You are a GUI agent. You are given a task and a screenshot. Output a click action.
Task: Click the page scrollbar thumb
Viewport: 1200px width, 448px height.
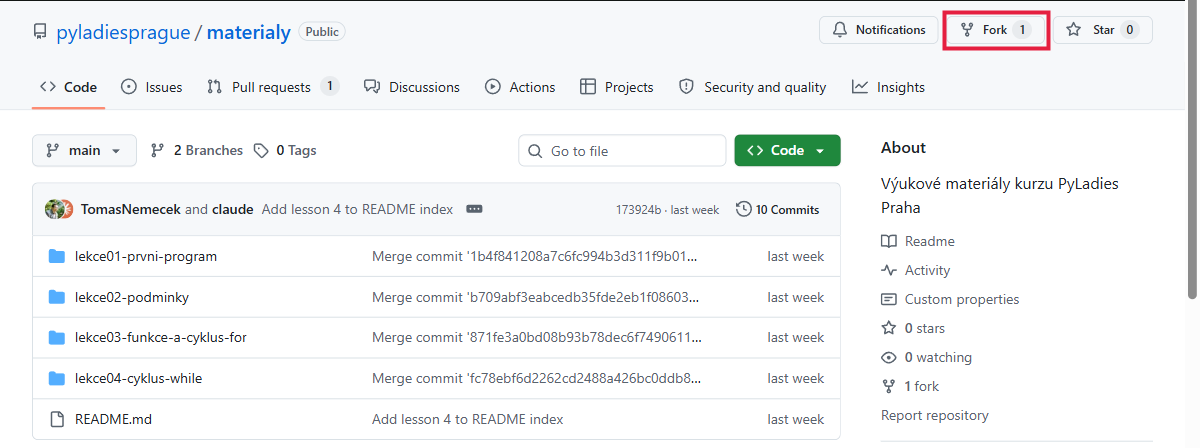click(1192, 150)
